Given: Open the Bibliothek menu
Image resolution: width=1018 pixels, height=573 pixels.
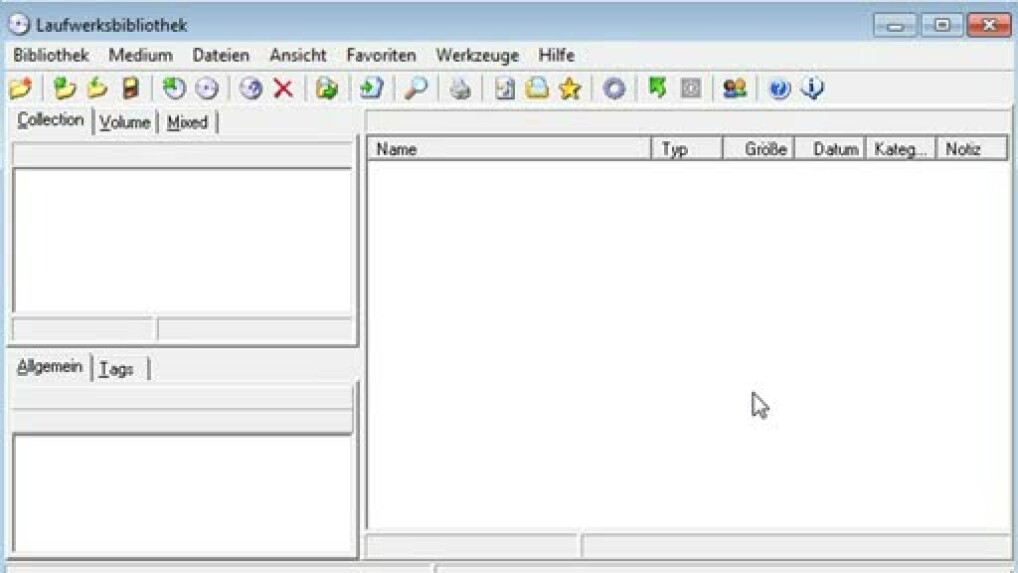Looking at the screenshot, I should (51, 55).
